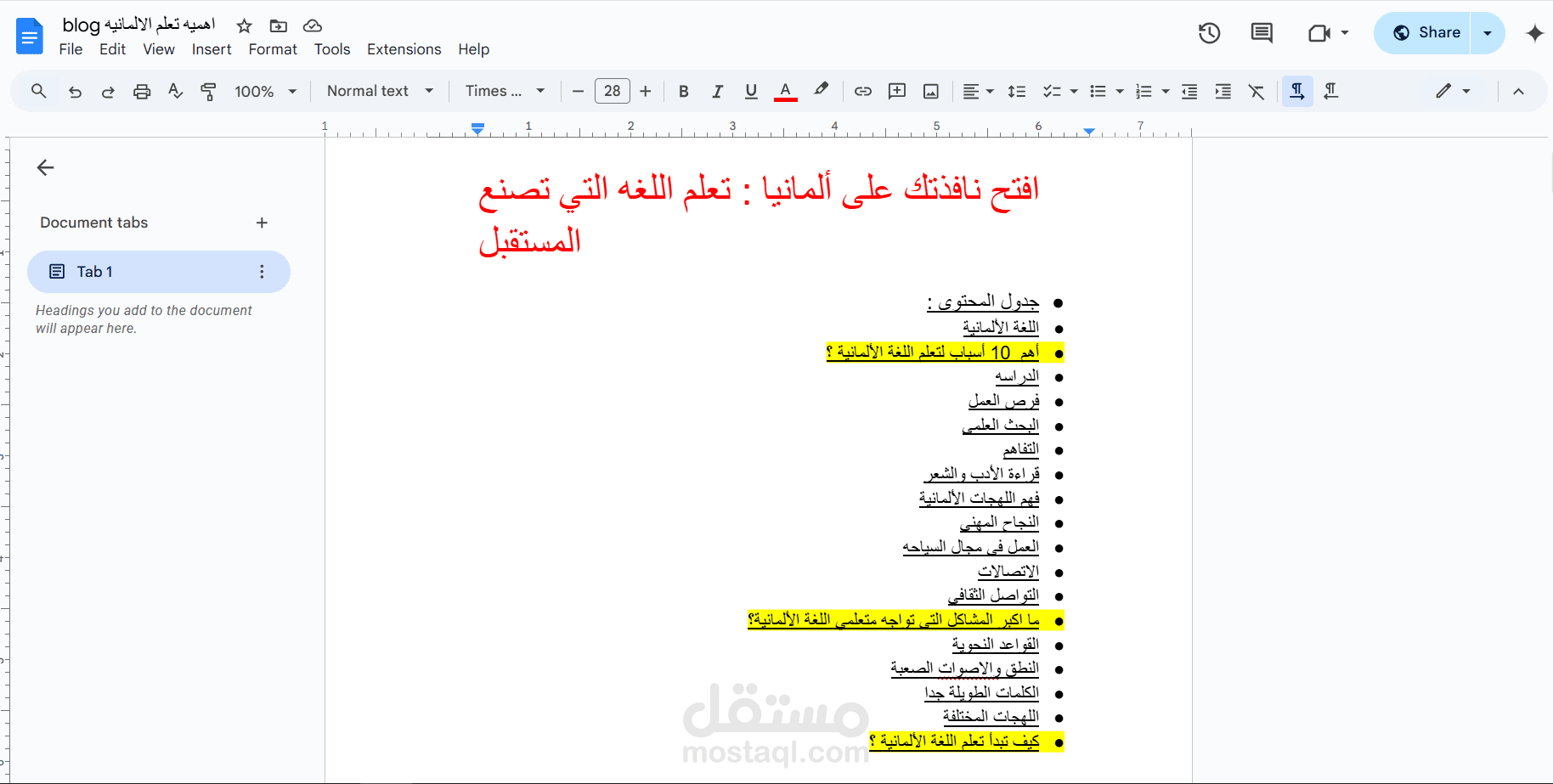The image size is (1553, 784).
Task: Select Tab 1 in document tabs
Action: [159, 272]
